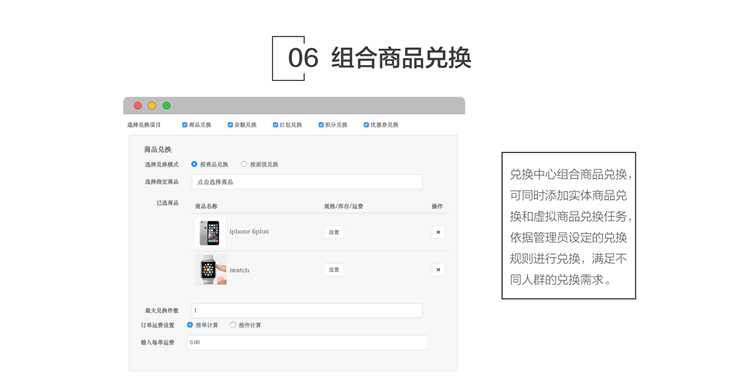750x392 pixels.
Task: Click the 已选商品 label
Action: point(167,203)
